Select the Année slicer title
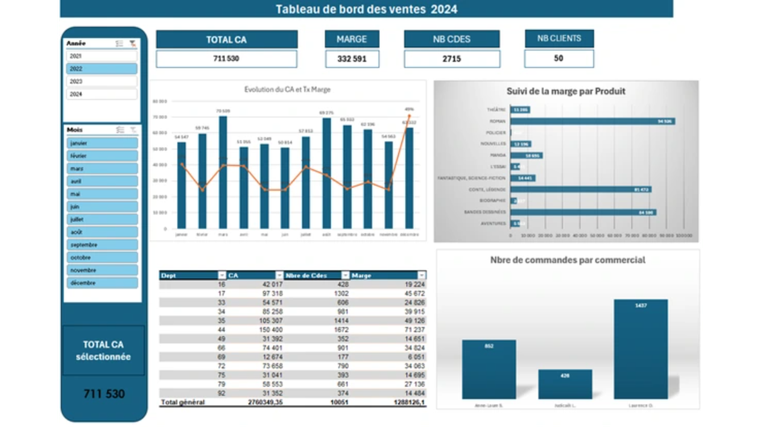This screenshot has height=427, width=760. 76,43
